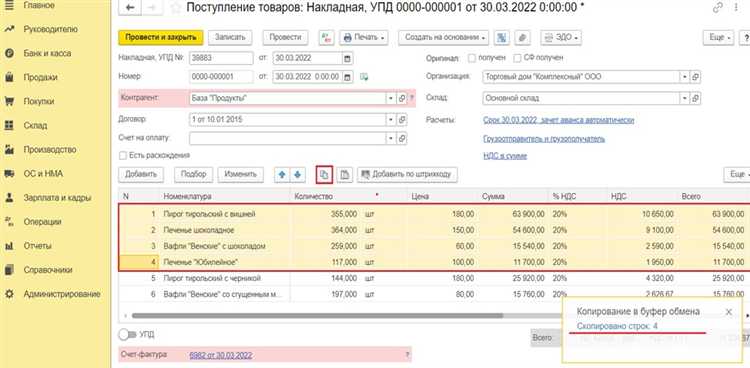Viewport: 750px width, 368px height.
Task: Open Администрирование section in sidebar
Action: point(62,294)
